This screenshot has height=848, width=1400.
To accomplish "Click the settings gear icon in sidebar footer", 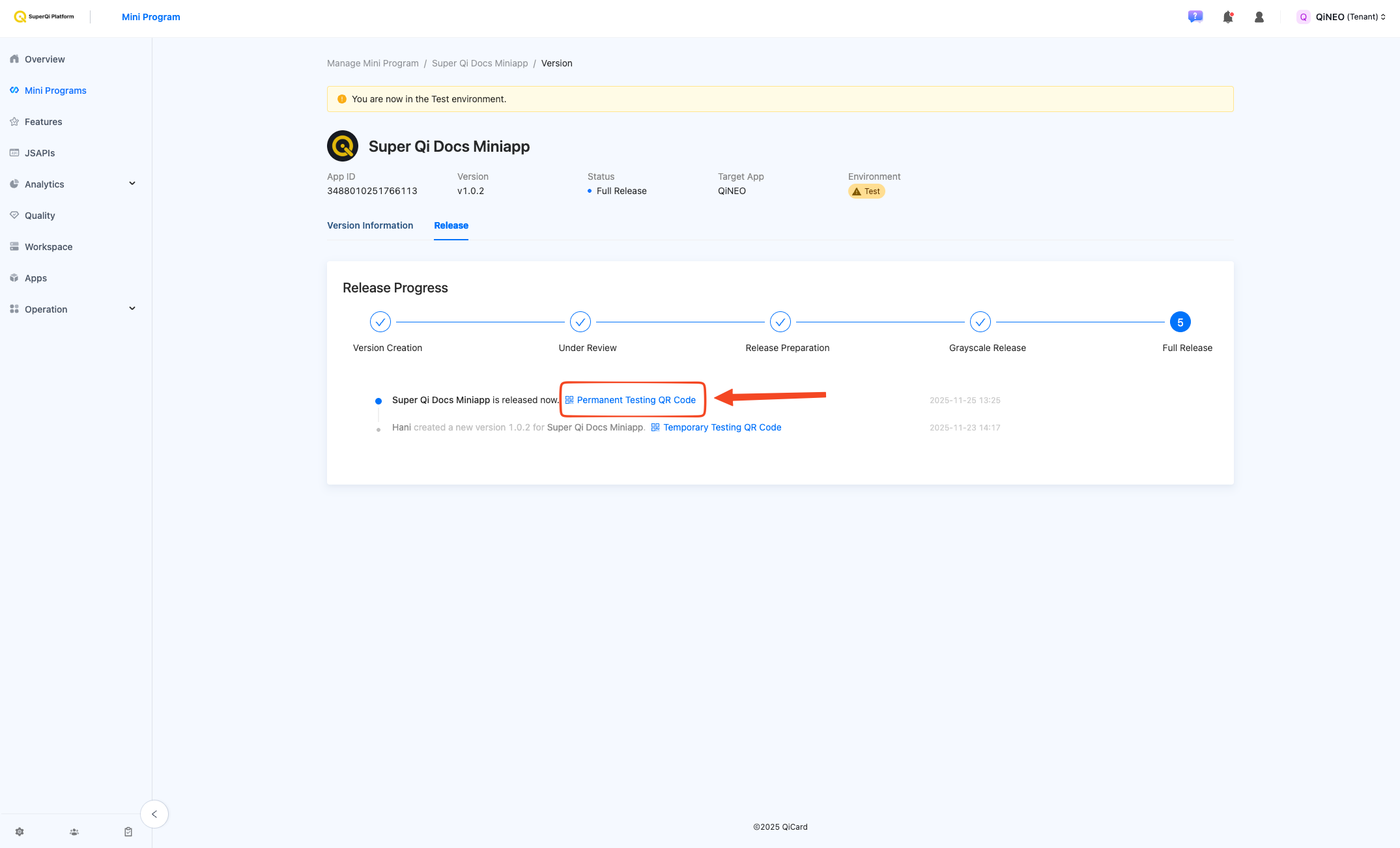I will pos(20,832).
